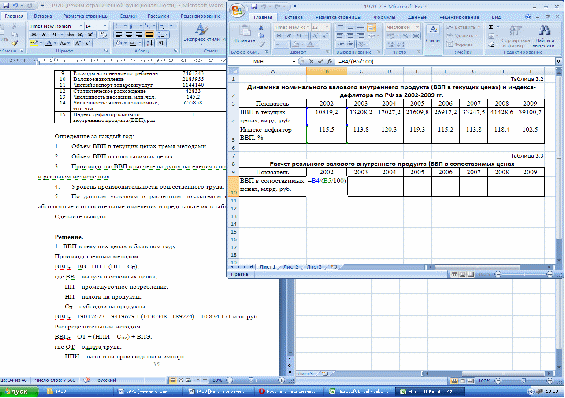Open Express Styles gallery in Word

(203, 34)
